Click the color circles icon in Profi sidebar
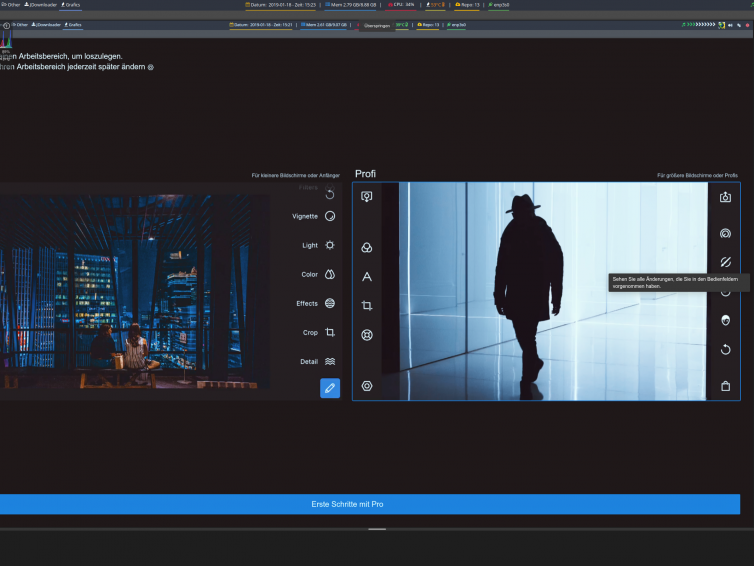The image size is (754, 566). click(x=367, y=247)
